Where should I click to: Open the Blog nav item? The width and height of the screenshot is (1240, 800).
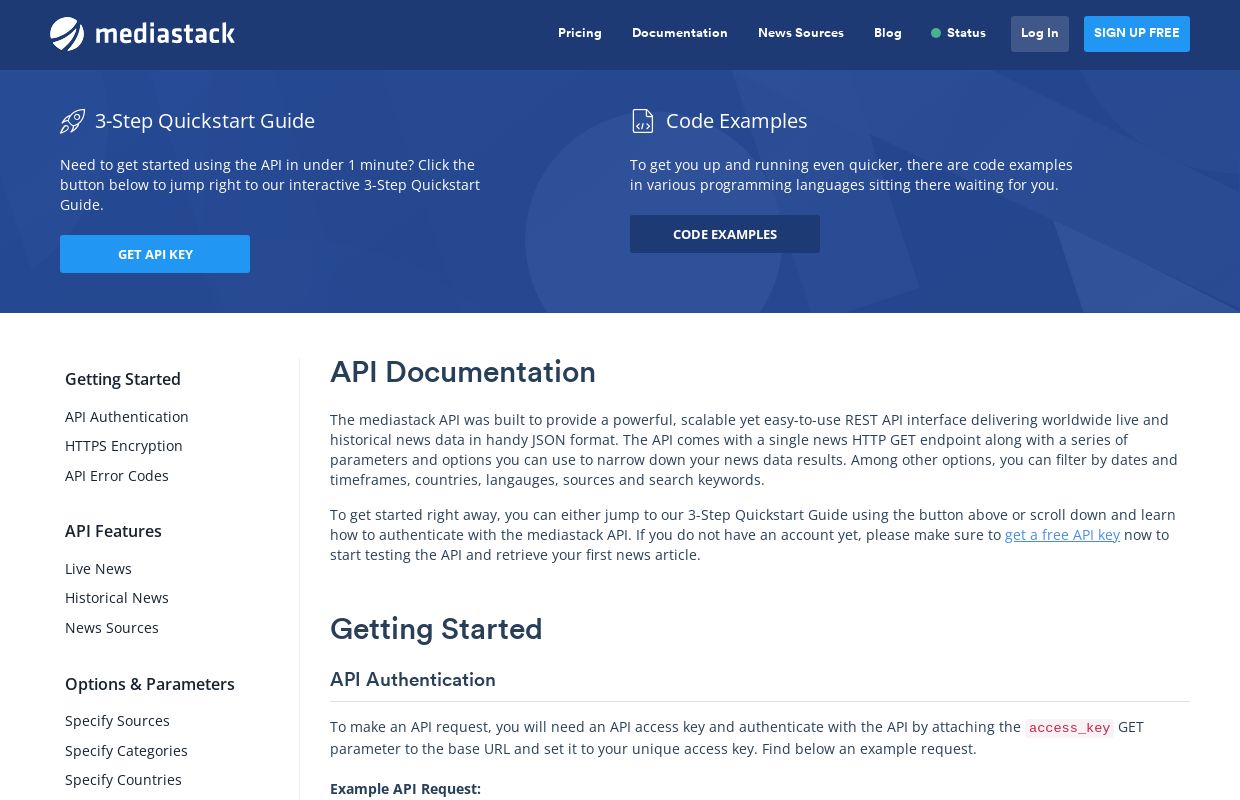click(888, 33)
